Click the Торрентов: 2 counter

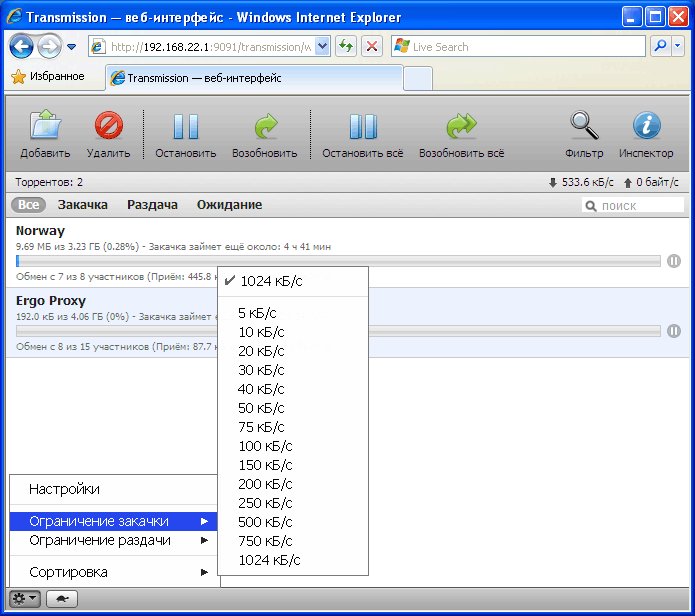pyautogui.click(x=49, y=182)
